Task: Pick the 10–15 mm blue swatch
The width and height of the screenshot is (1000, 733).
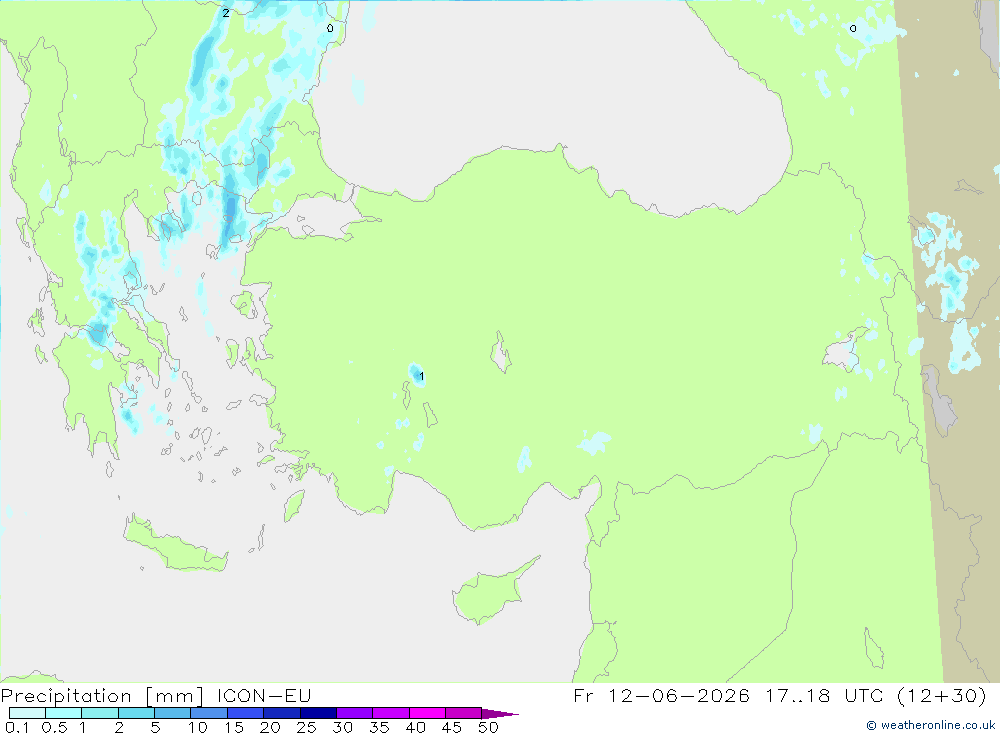Action: (209, 713)
